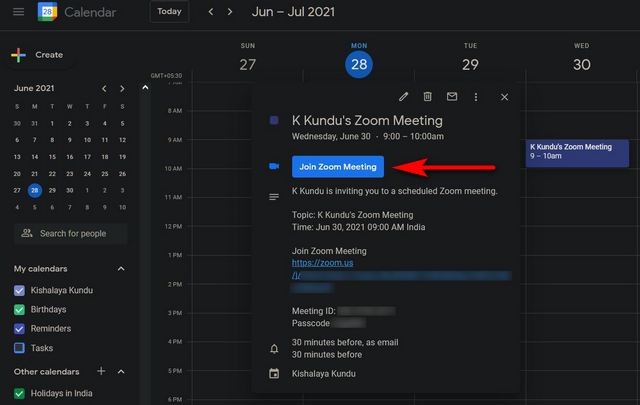Enable the Tasks calendar checkbox
Screen dimensions: 640x405
pos(19,348)
